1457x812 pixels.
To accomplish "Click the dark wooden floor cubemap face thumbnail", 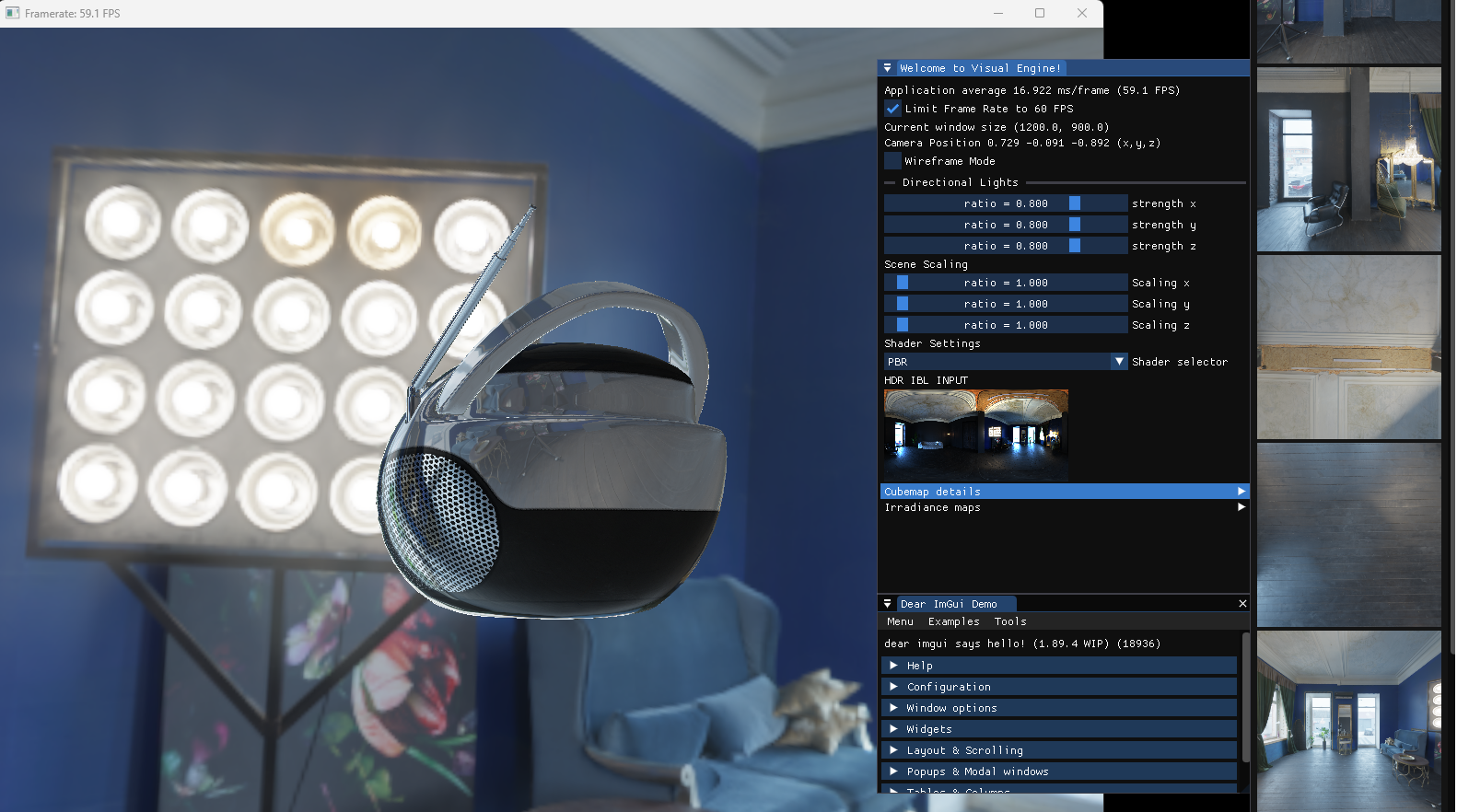I will [1349, 535].
